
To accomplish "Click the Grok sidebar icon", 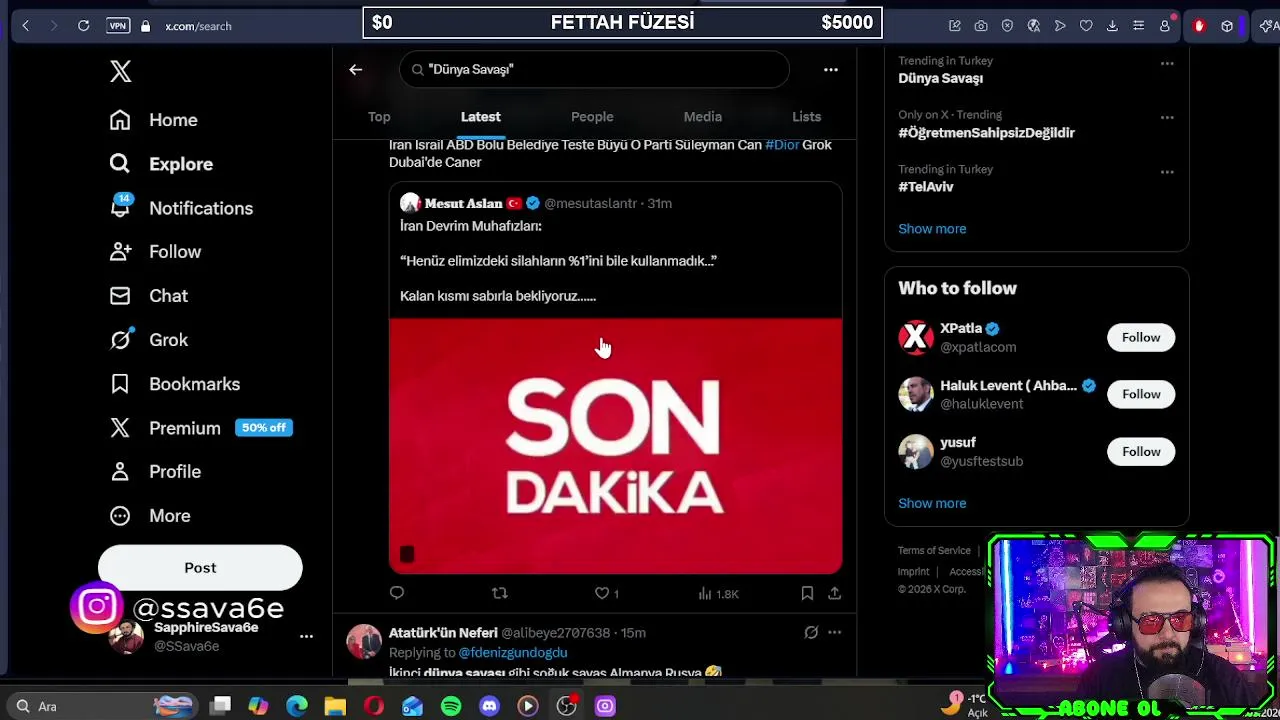I will pos(120,340).
